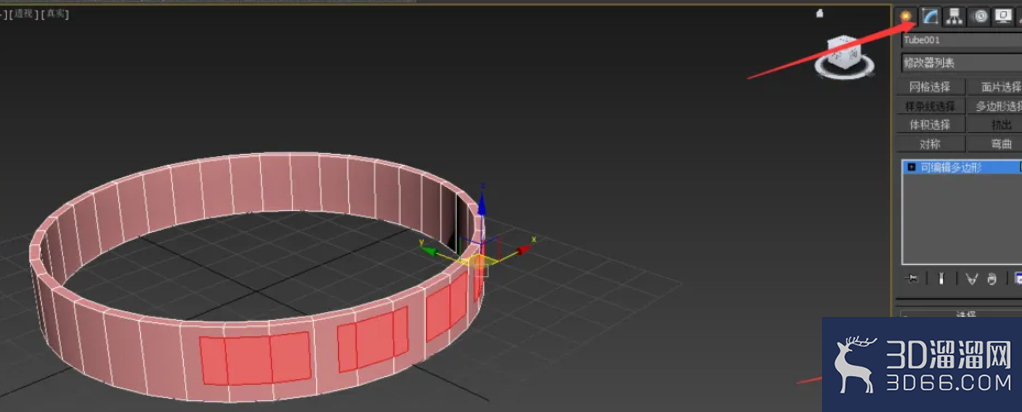This screenshot has width=1022, height=412.
Task: Apply the 样条线选择 modifier button
Action: pos(930,106)
